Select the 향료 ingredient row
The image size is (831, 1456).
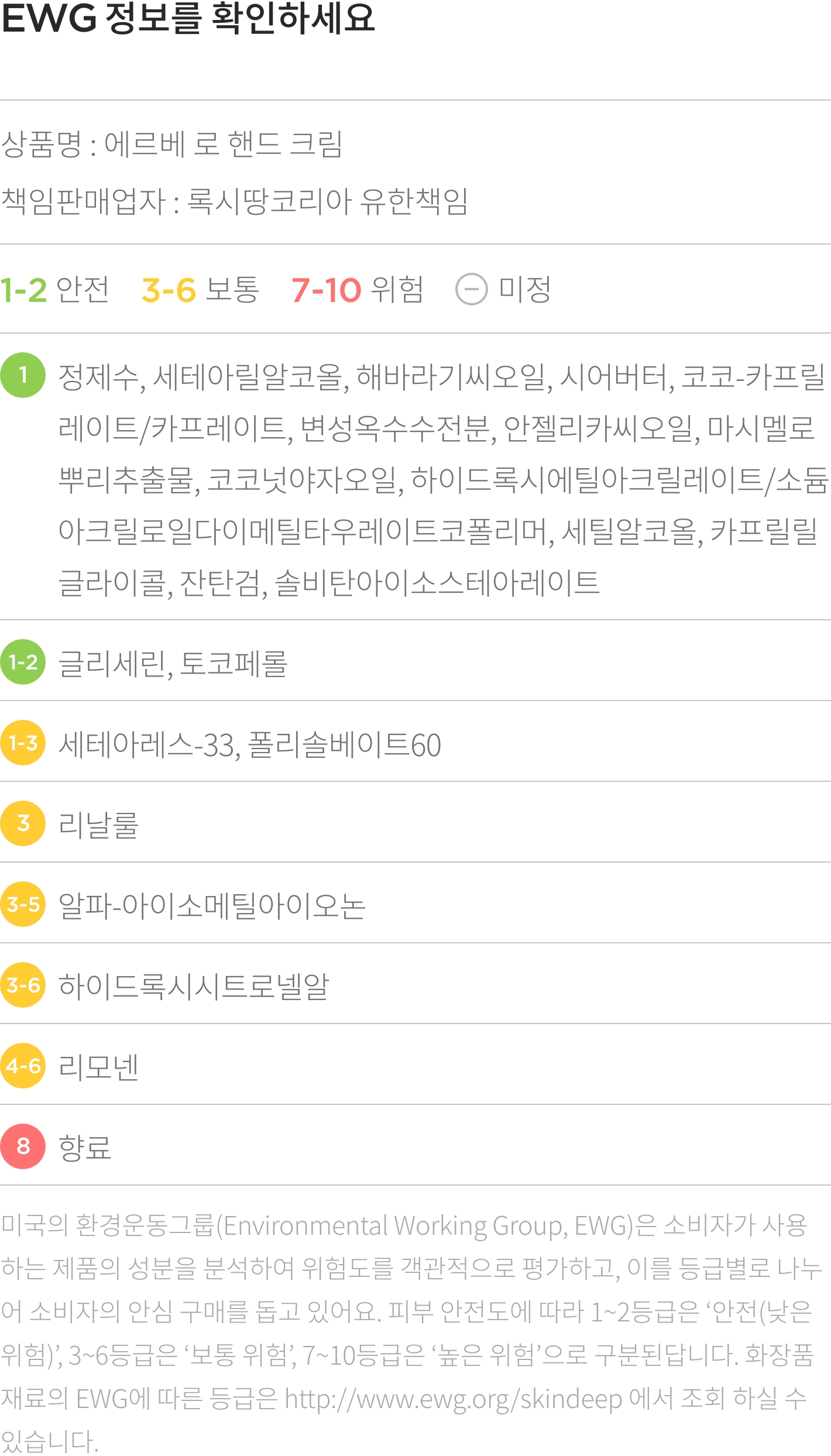point(415,1145)
